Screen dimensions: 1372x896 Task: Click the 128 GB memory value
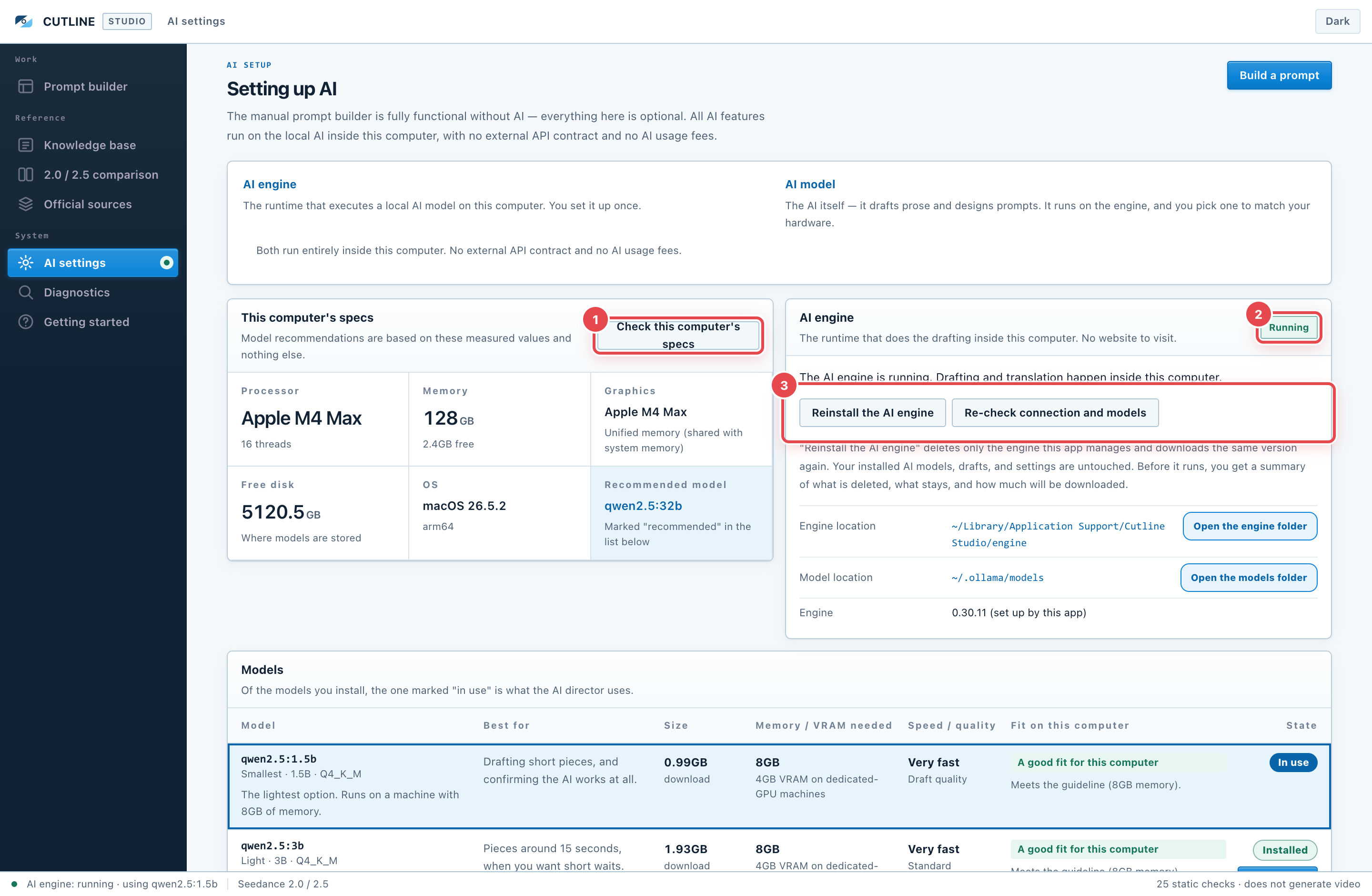[448, 418]
